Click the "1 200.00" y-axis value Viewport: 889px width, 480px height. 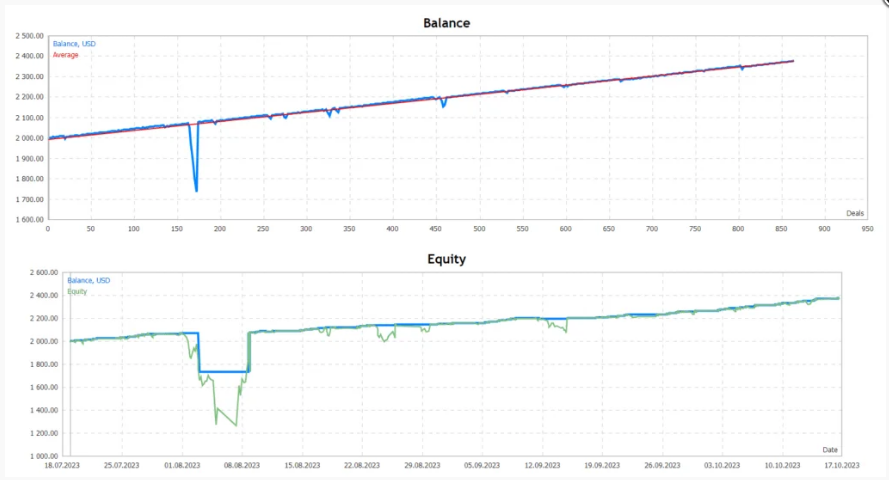(x=44, y=434)
